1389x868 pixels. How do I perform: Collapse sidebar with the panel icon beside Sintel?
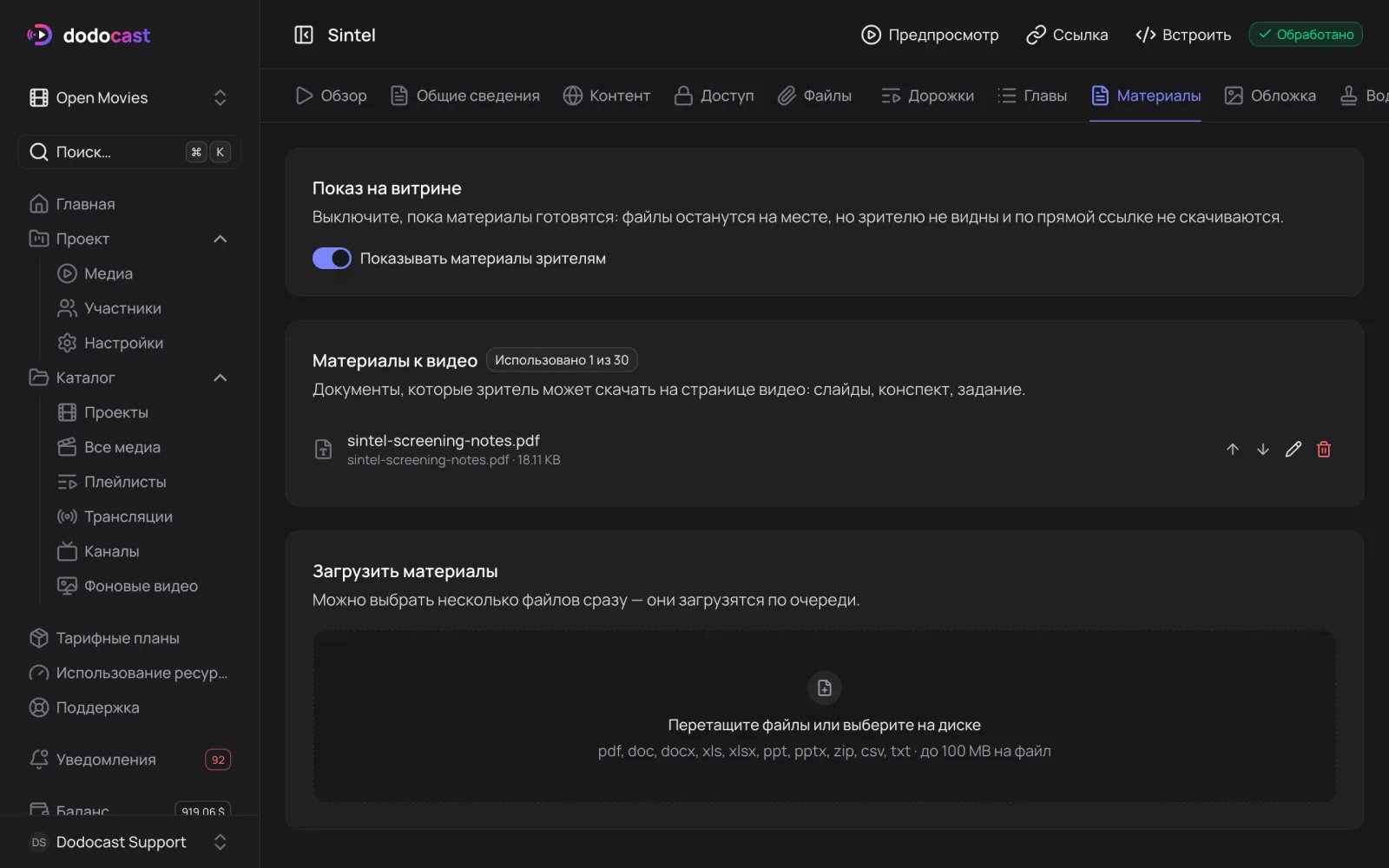304,35
